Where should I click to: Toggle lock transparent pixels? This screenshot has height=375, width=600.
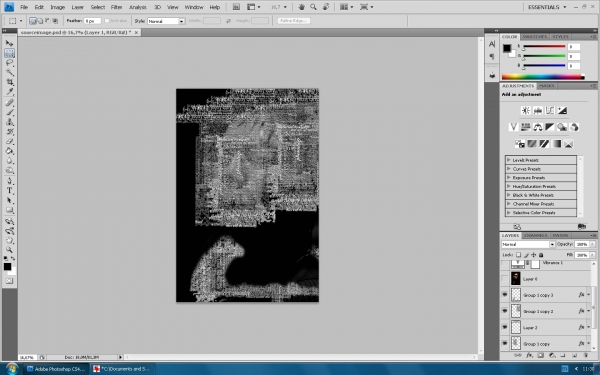click(518, 255)
